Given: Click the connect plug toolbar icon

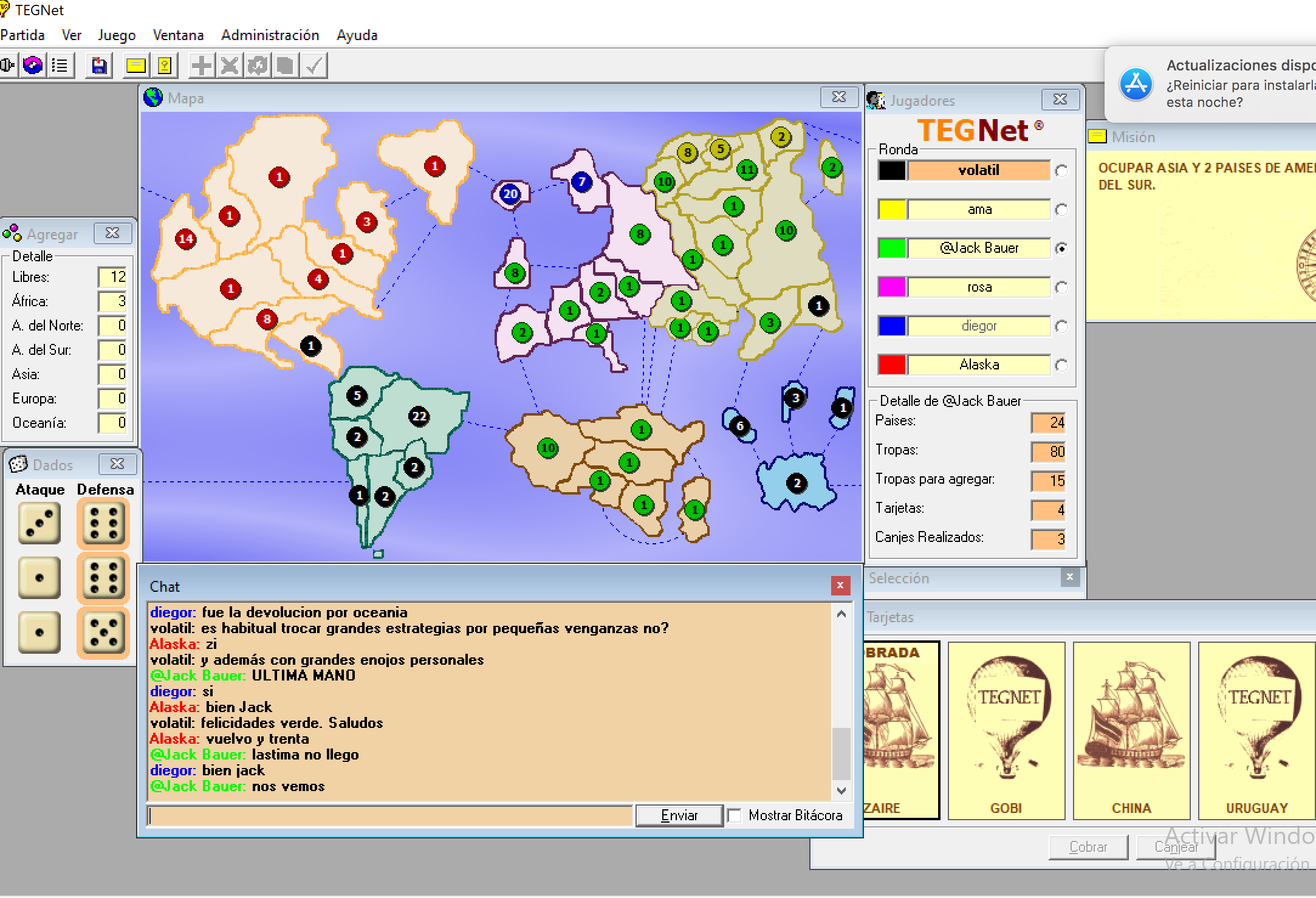Looking at the screenshot, I should pos(7,65).
